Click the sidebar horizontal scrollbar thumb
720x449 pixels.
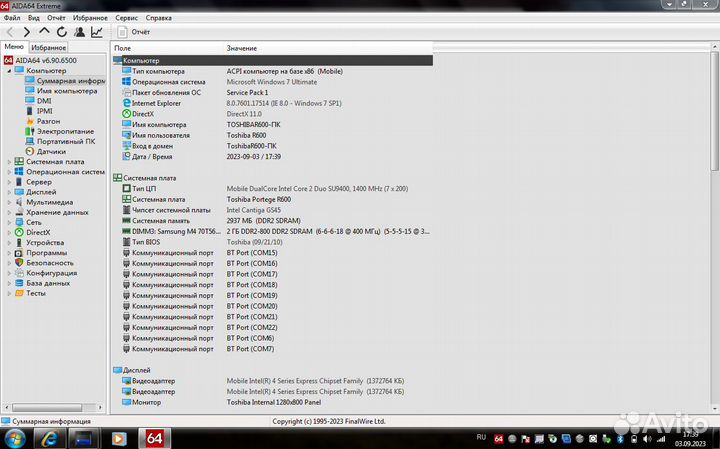click(x=47, y=407)
